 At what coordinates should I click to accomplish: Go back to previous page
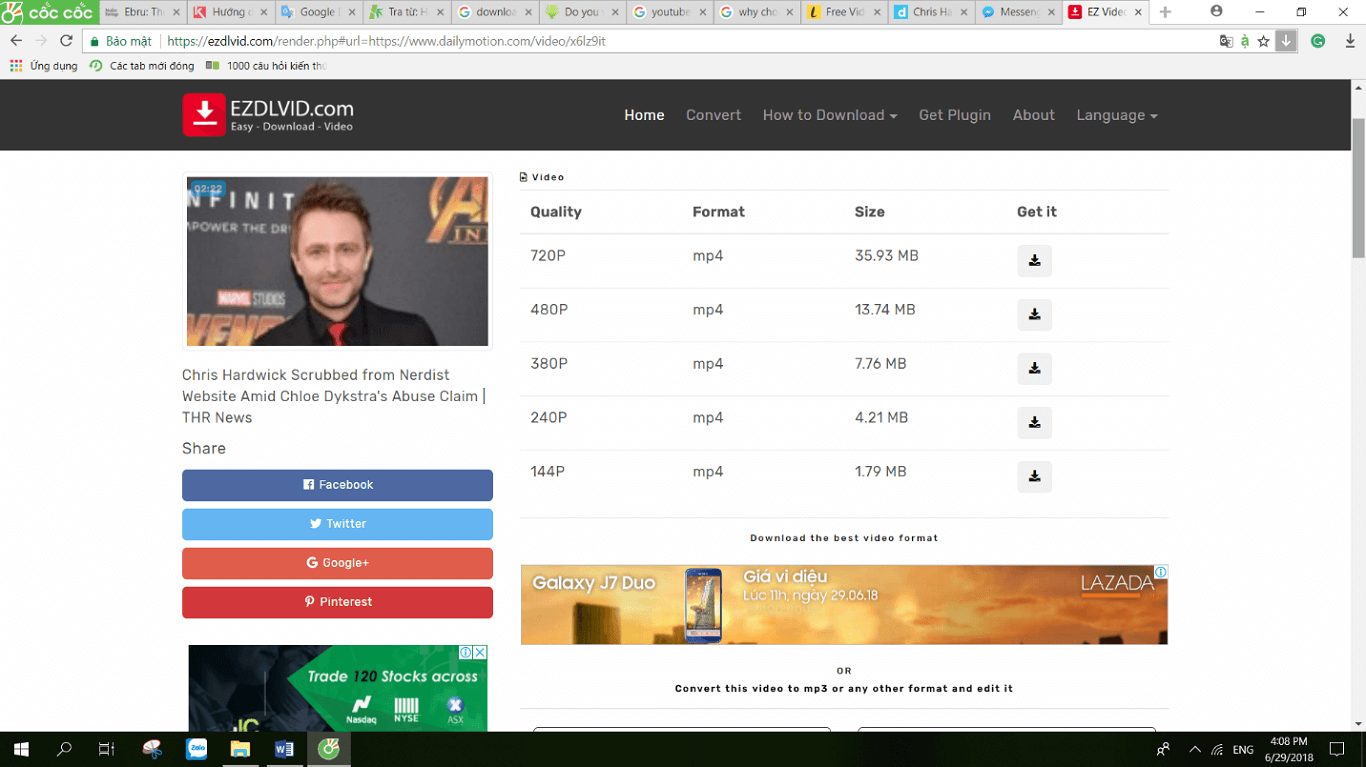pyautogui.click(x=16, y=41)
